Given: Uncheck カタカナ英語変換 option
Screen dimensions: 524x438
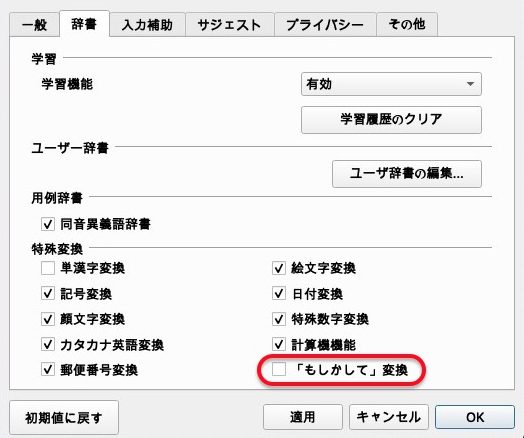Looking at the screenshot, I should pyautogui.click(x=48, y=344).
